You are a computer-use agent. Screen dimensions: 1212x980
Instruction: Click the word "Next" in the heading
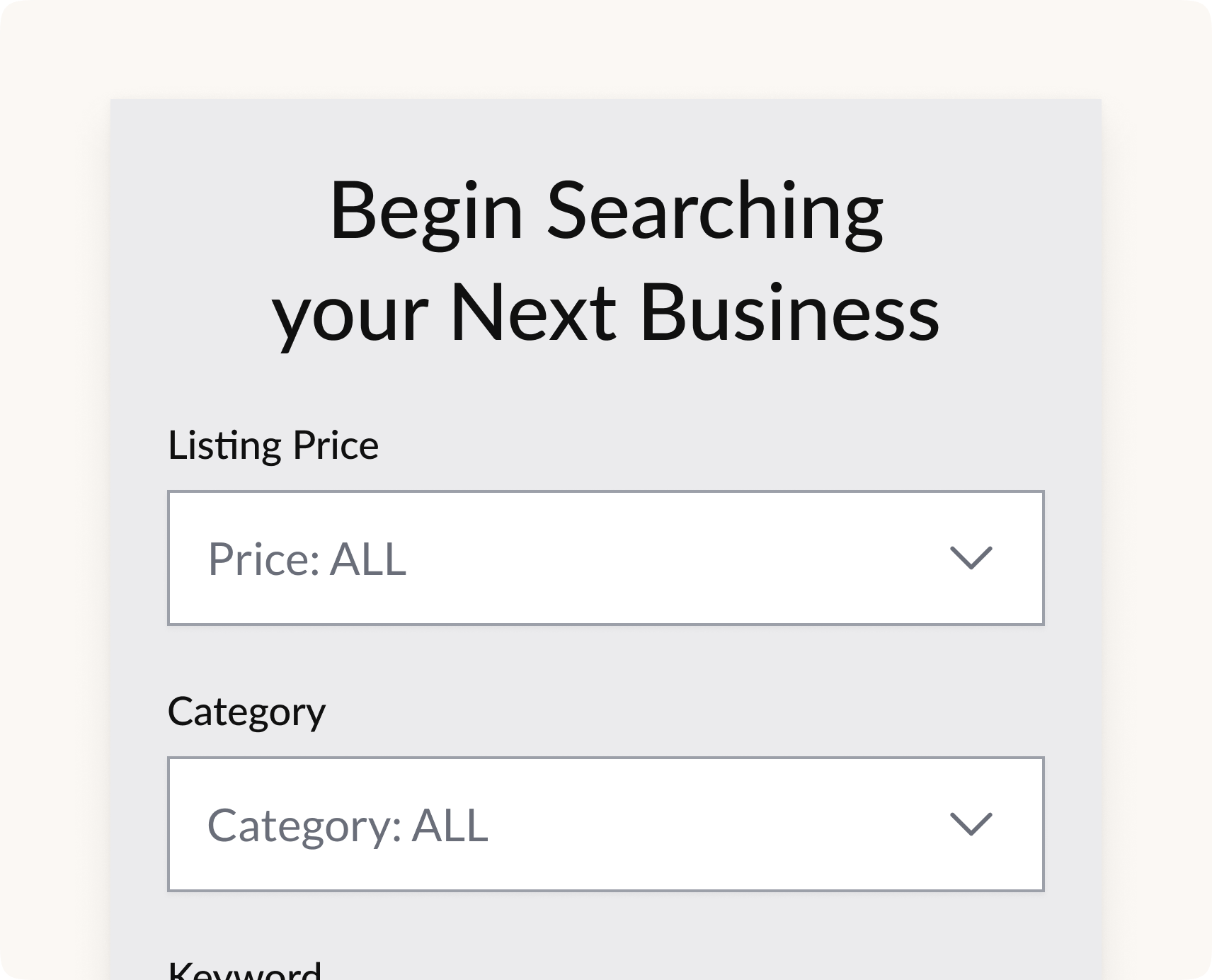click(x=533, y=313)
